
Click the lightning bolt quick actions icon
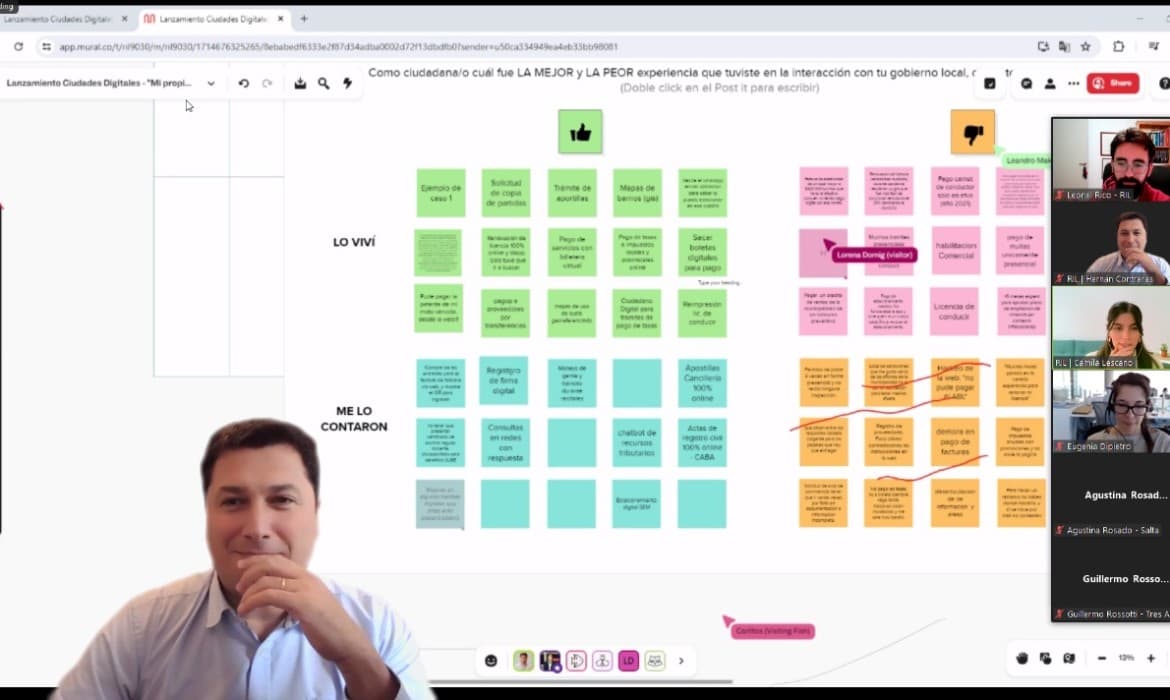pos(348,84)
